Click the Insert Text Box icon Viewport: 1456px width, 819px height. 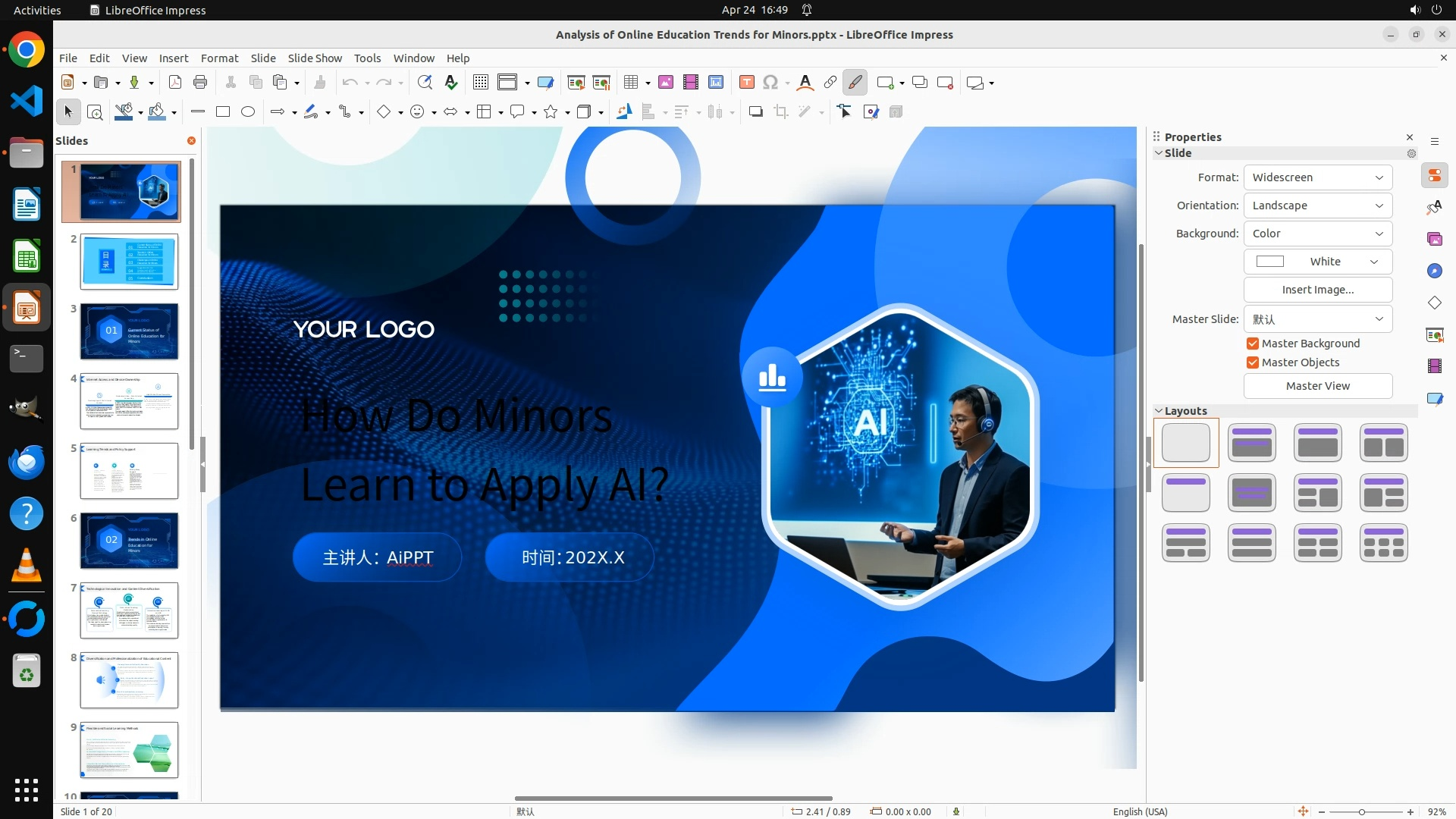746,83
